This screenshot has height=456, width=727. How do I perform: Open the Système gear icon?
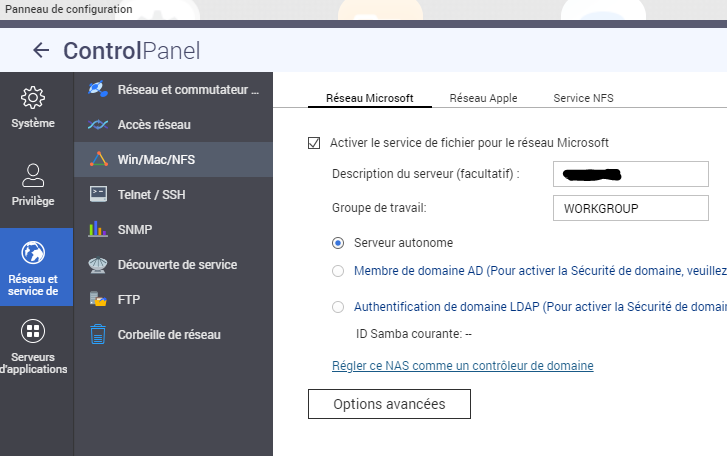(33, 98)
